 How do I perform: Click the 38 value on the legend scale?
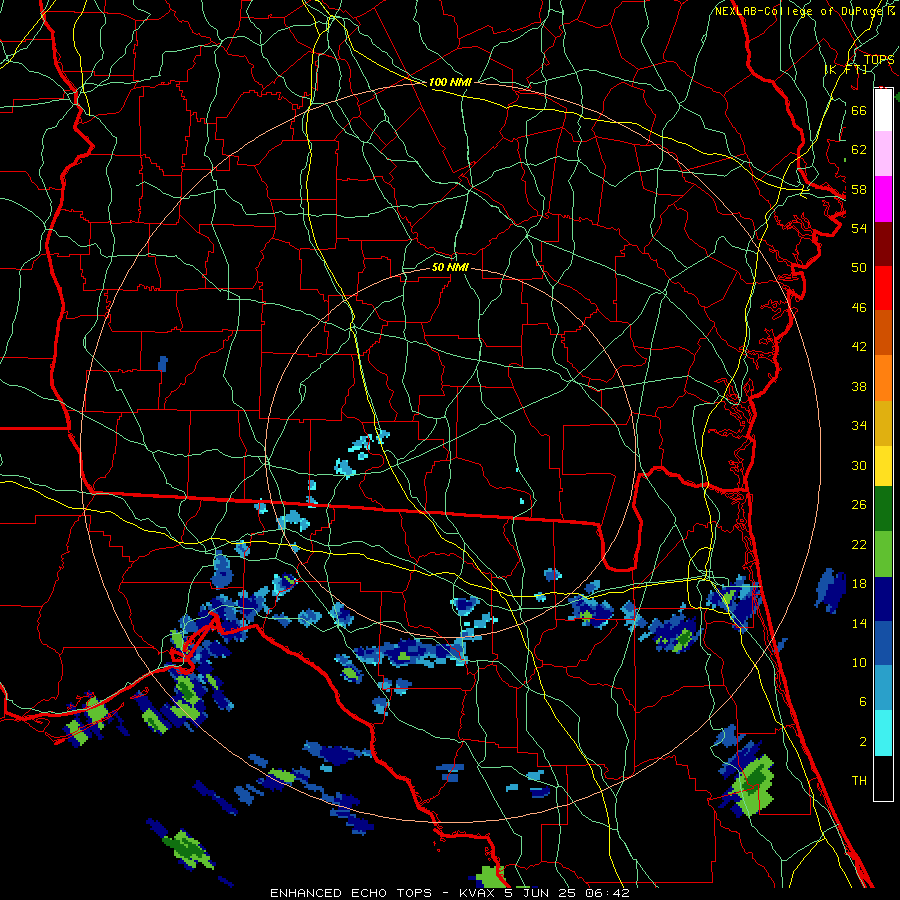859,386
